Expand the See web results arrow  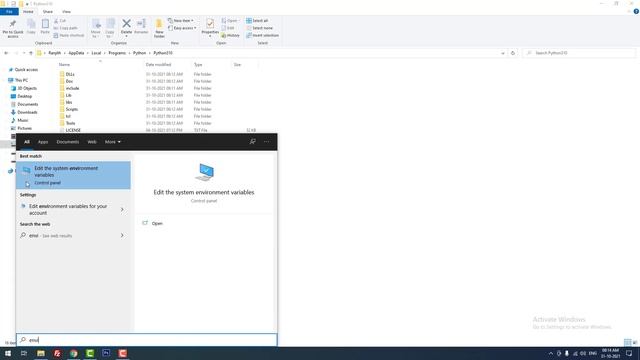(x=122, y=236)
